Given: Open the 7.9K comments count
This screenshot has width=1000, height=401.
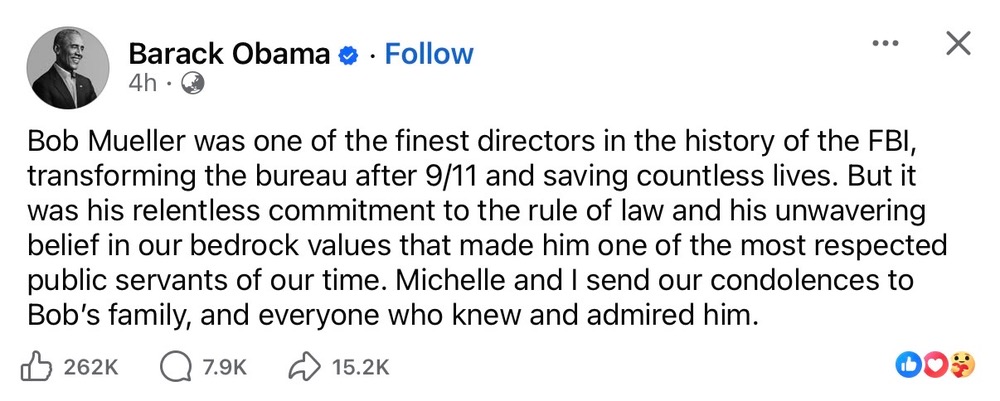Looking at the screenshot, I should coord(224,368).
